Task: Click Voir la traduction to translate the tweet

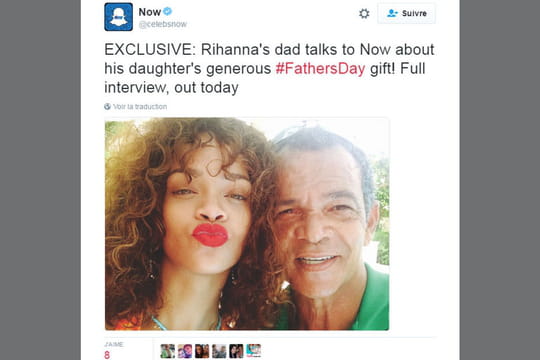Action: 140,106
